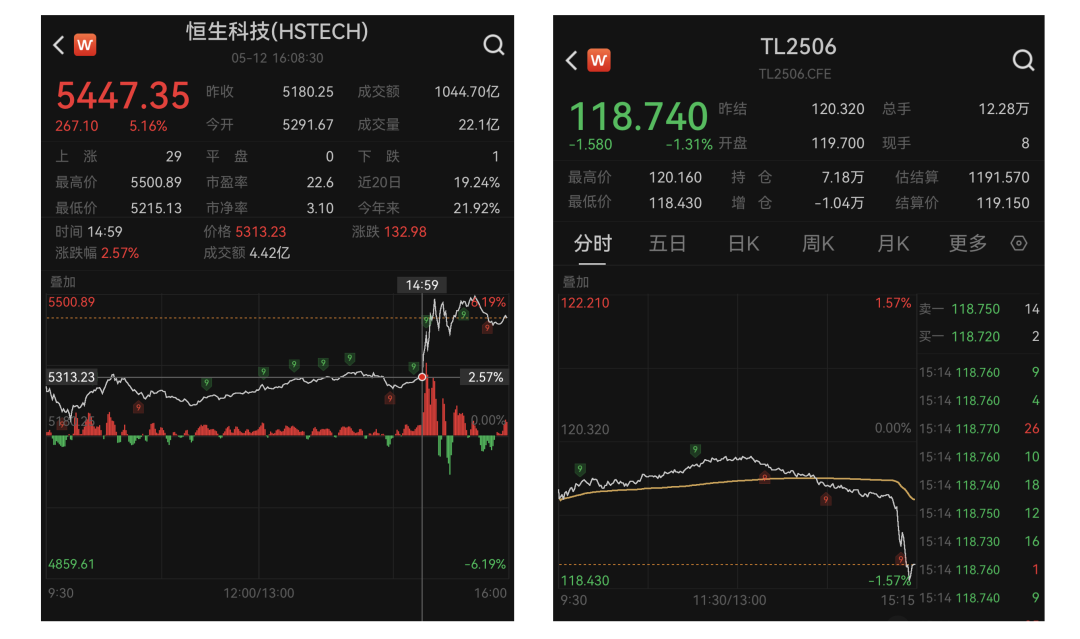The width and height of the screenshot is (1080, 639).
Task: Select the 分时 tab
Action: coord(592,244)
